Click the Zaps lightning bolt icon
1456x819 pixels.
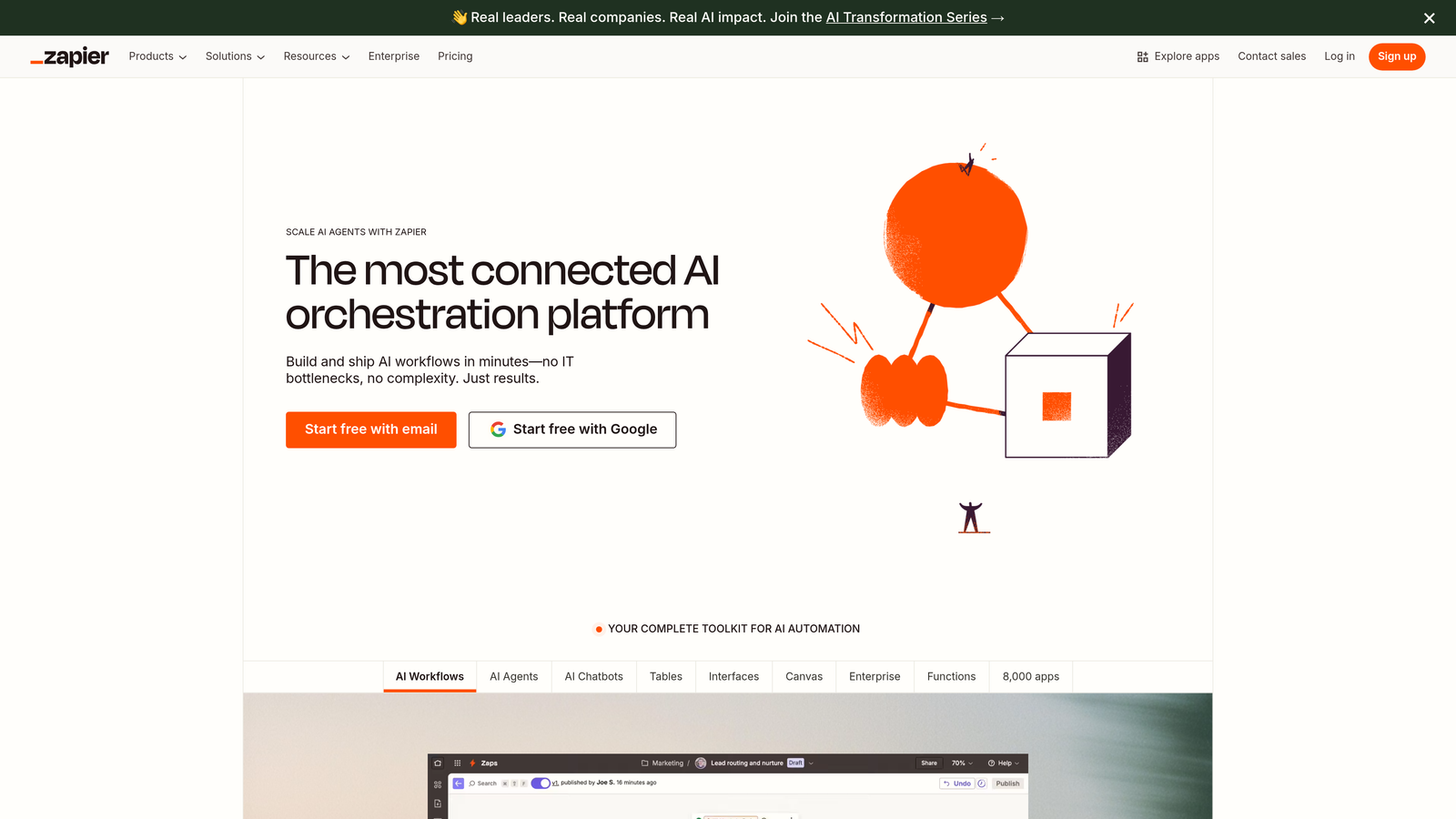472,763
